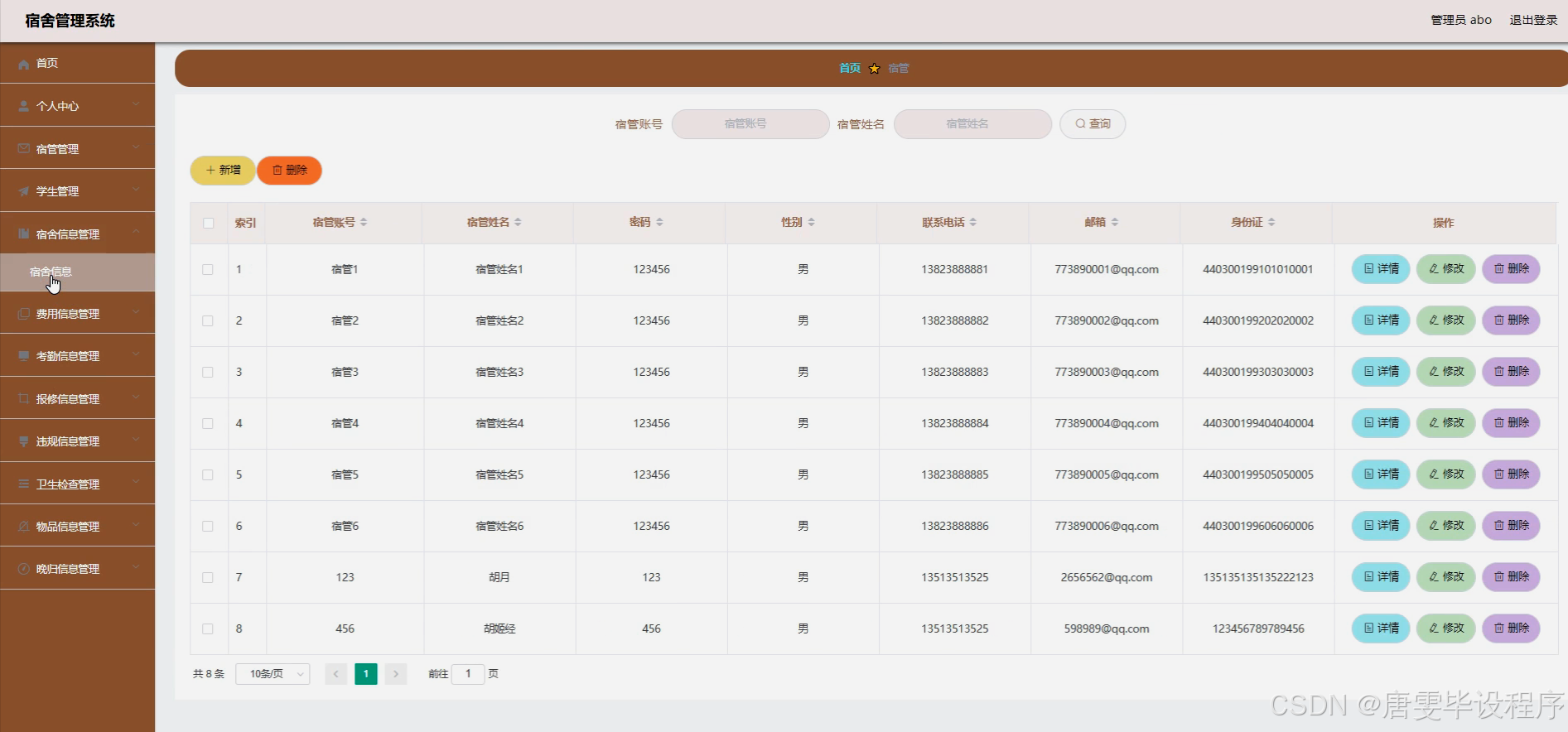
Task: Click the orange 删除 batch delete button
Action: [289, 171]
